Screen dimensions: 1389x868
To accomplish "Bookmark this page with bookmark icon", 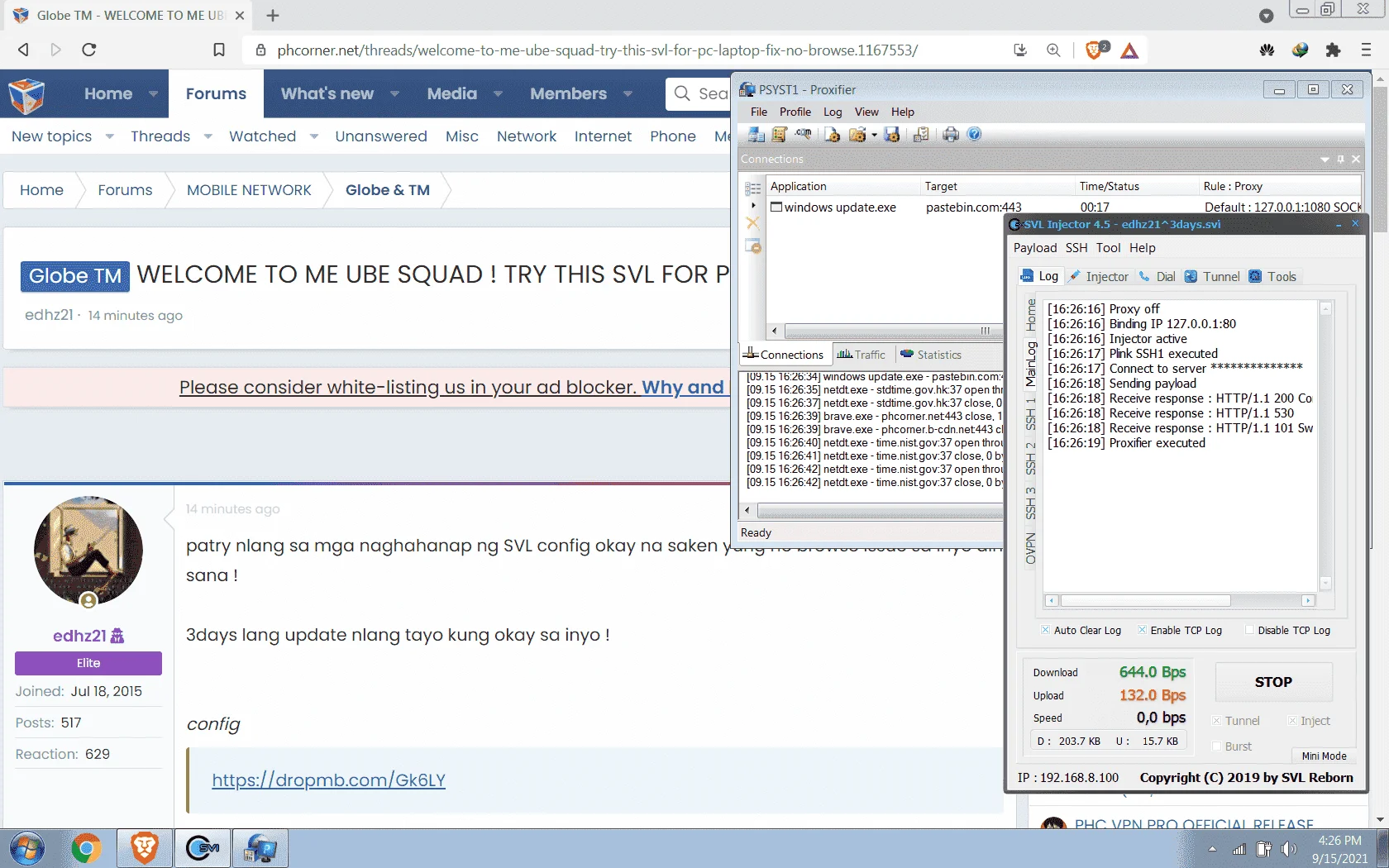I will tap(219, 50).
